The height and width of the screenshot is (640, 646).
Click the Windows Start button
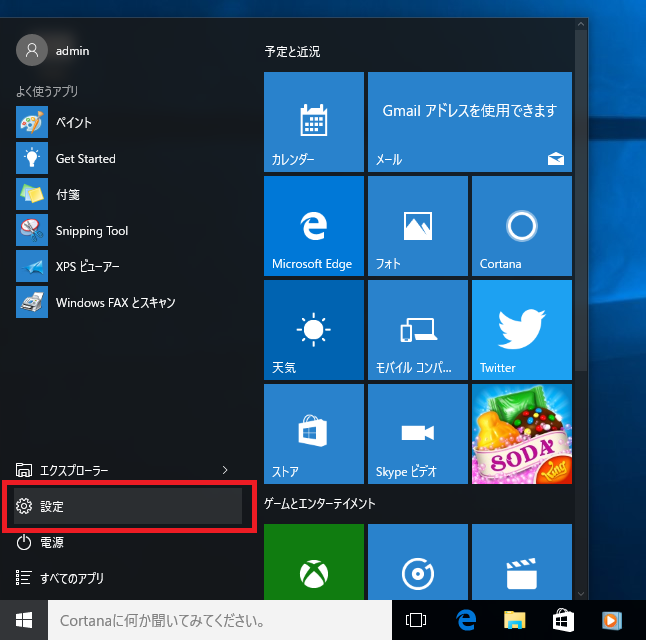tap(24, 621)
